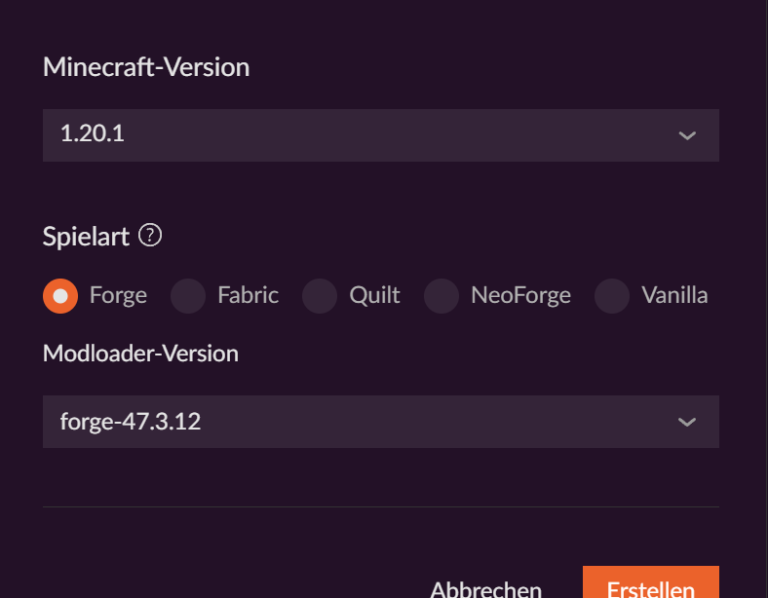Viewport: 768px width, 598px height.
Task: Click the chevron arrow in the 1.20.1 field
Action: (x=687, y=136)
